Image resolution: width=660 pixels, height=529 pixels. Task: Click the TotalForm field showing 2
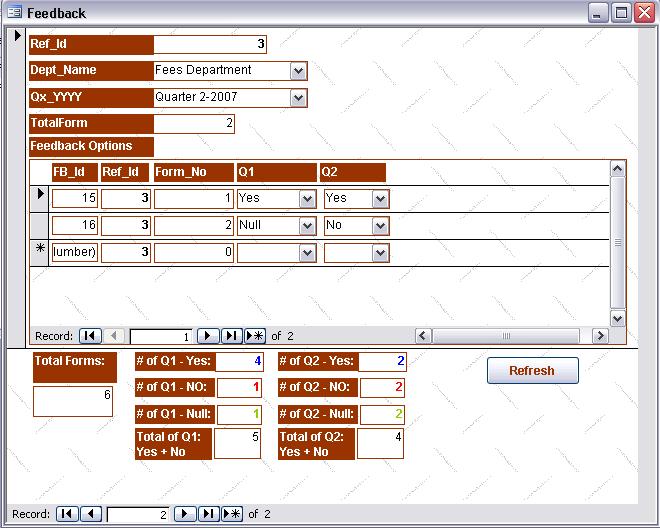pyautogui.click(x=194, y=124)
